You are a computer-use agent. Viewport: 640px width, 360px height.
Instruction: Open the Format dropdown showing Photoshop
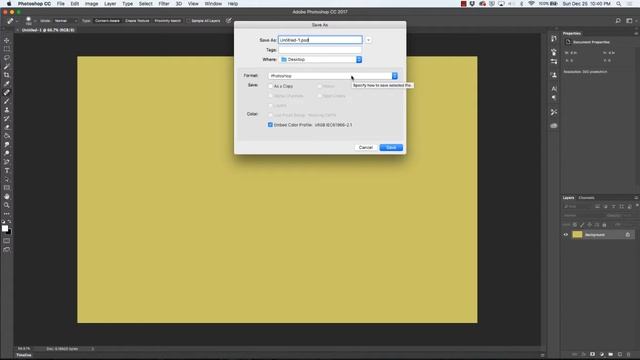[x=333, y=76]
